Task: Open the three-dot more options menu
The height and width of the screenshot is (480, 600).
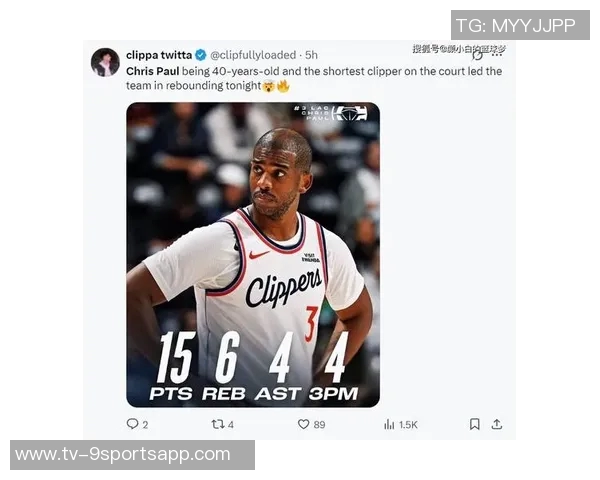Action: pos(497,56)
